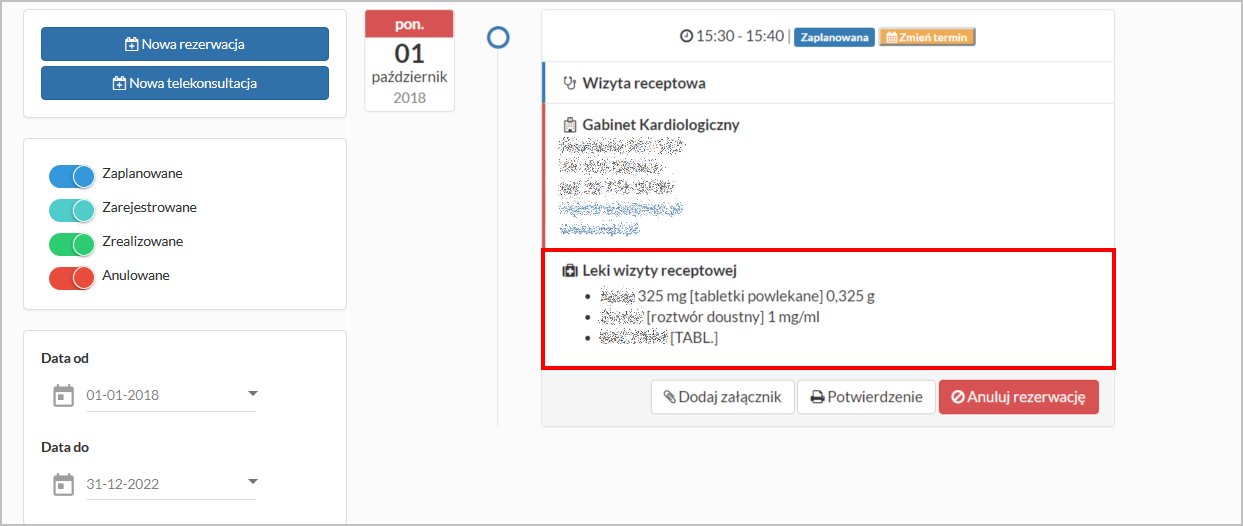
Task: Click the Wizyta receptowa heading
Action: 646,84
